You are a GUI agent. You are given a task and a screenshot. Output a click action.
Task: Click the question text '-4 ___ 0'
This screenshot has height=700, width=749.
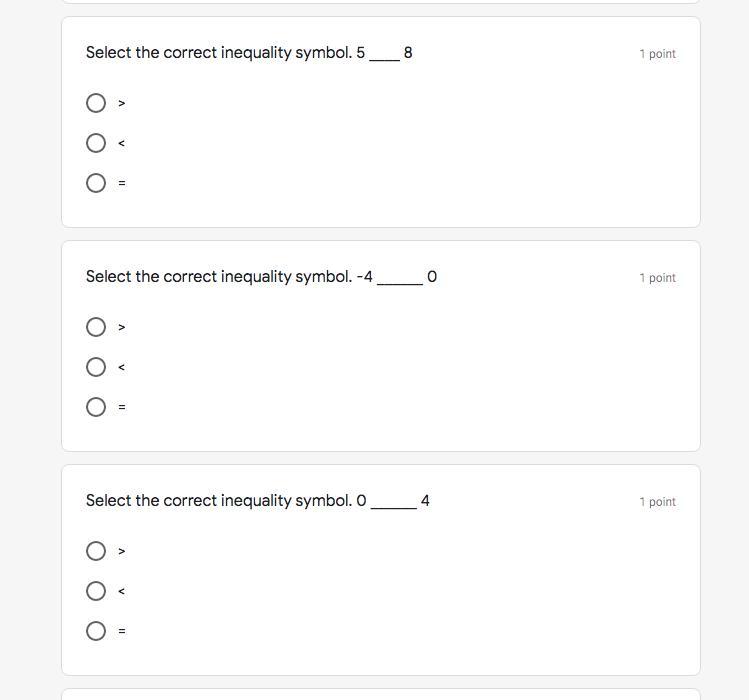pos(261,277)
